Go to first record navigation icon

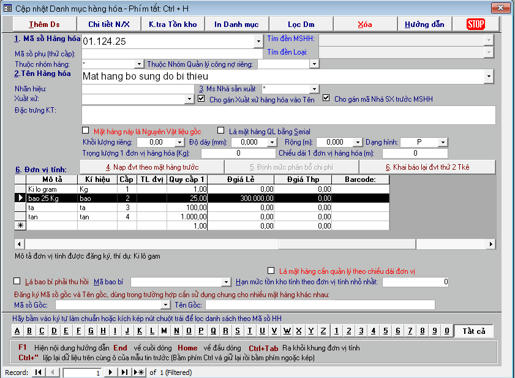pos(38,372)
